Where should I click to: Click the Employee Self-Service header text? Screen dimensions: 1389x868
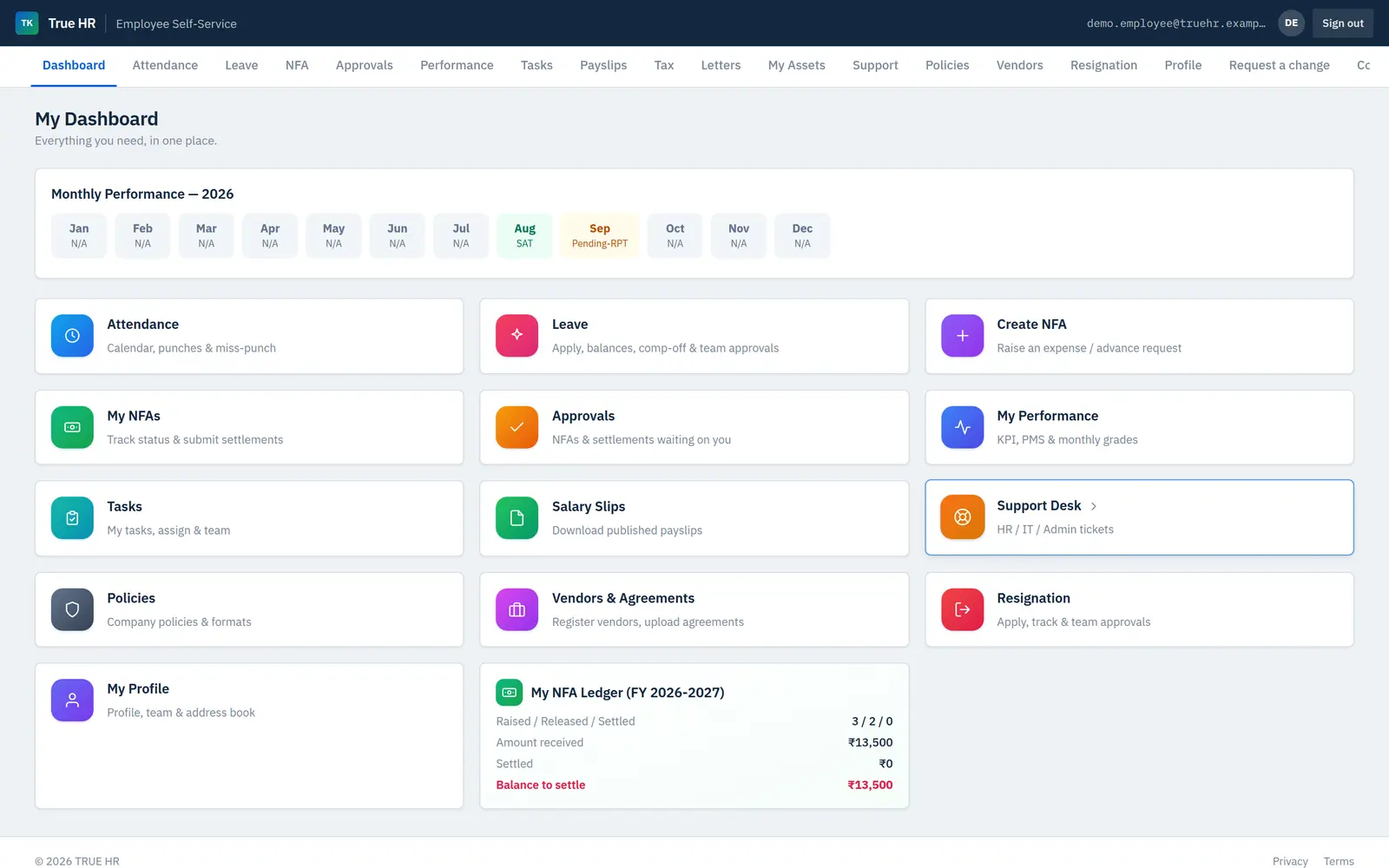coord(176,23)
